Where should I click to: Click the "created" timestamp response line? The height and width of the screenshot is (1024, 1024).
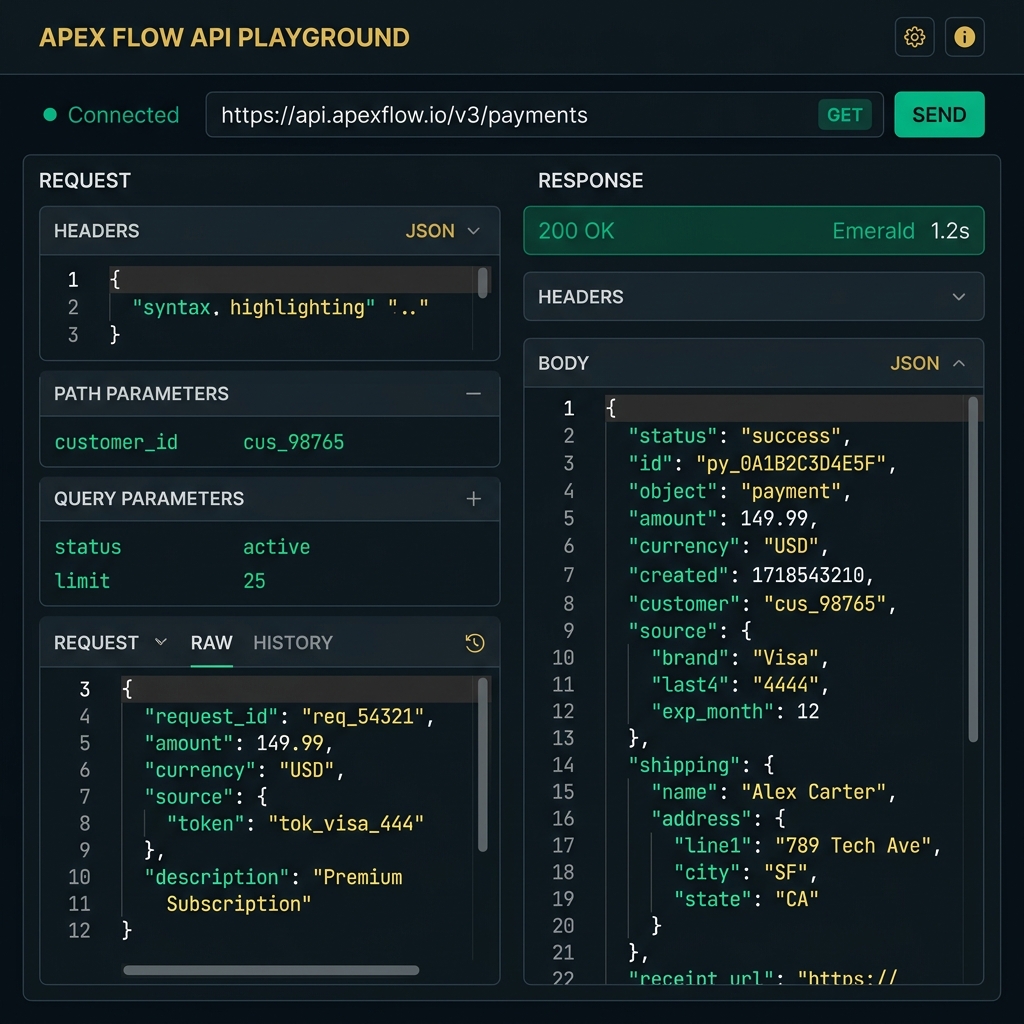[751, 575]
